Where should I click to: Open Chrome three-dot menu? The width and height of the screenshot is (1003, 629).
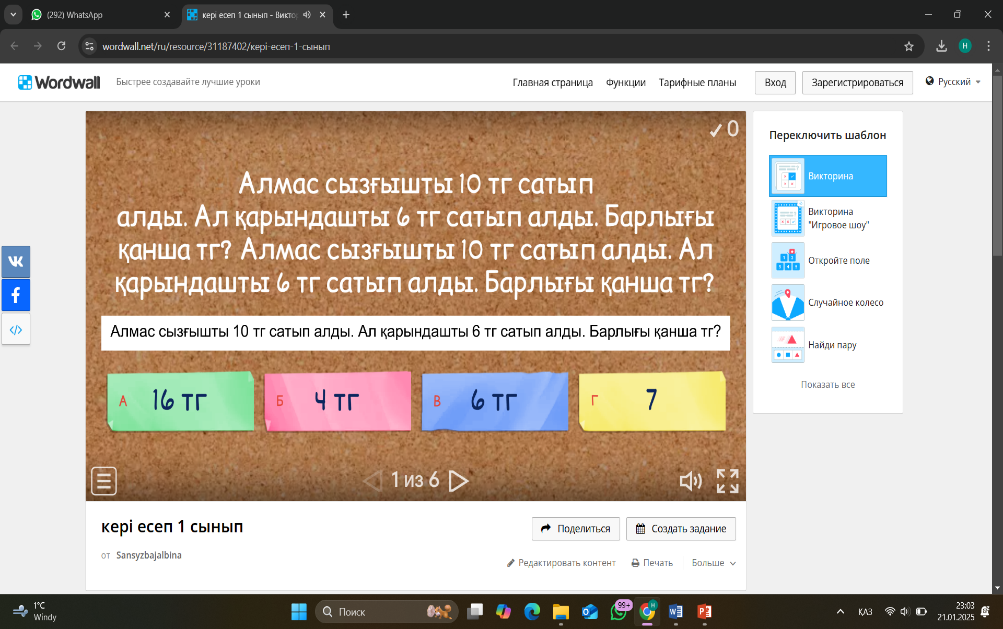coord(988,46)
